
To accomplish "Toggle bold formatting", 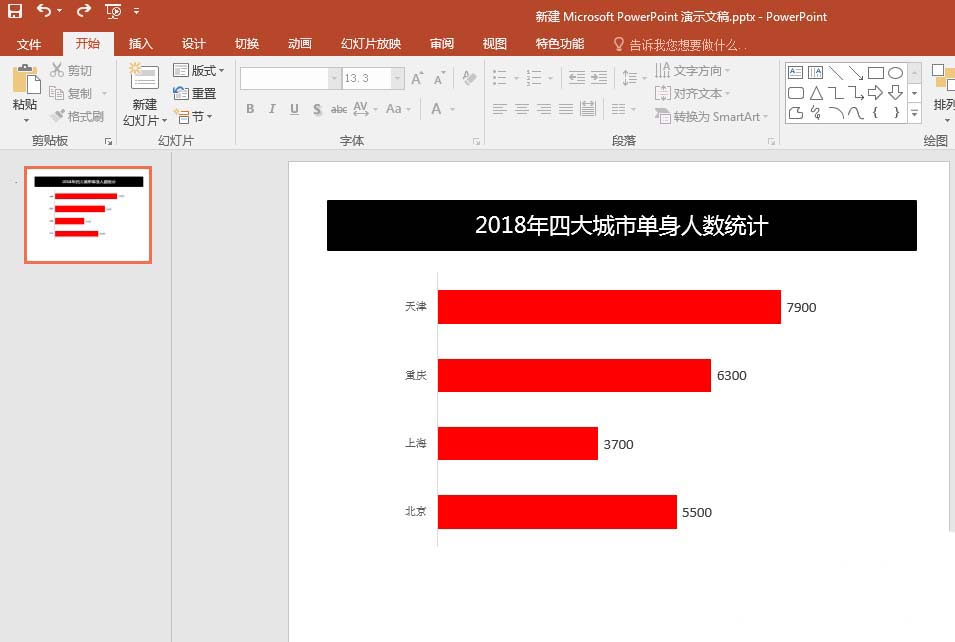I will point(250,109).
